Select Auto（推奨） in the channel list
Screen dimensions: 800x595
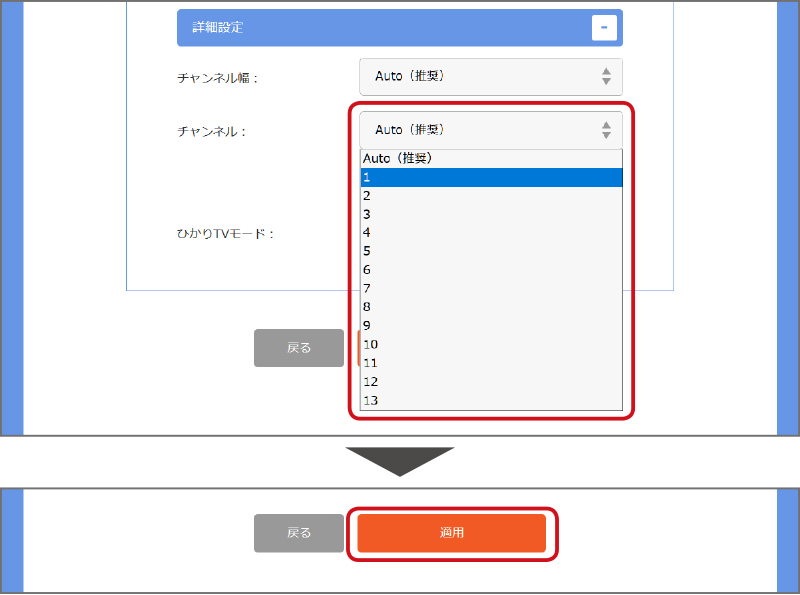491,159
